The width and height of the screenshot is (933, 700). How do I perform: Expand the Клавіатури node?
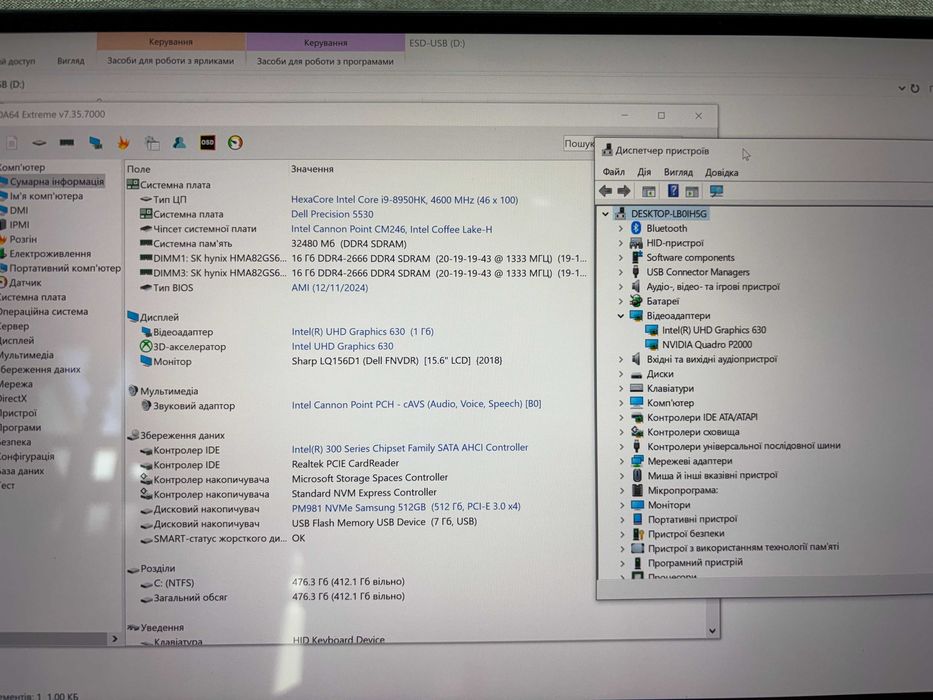(621, 388)
